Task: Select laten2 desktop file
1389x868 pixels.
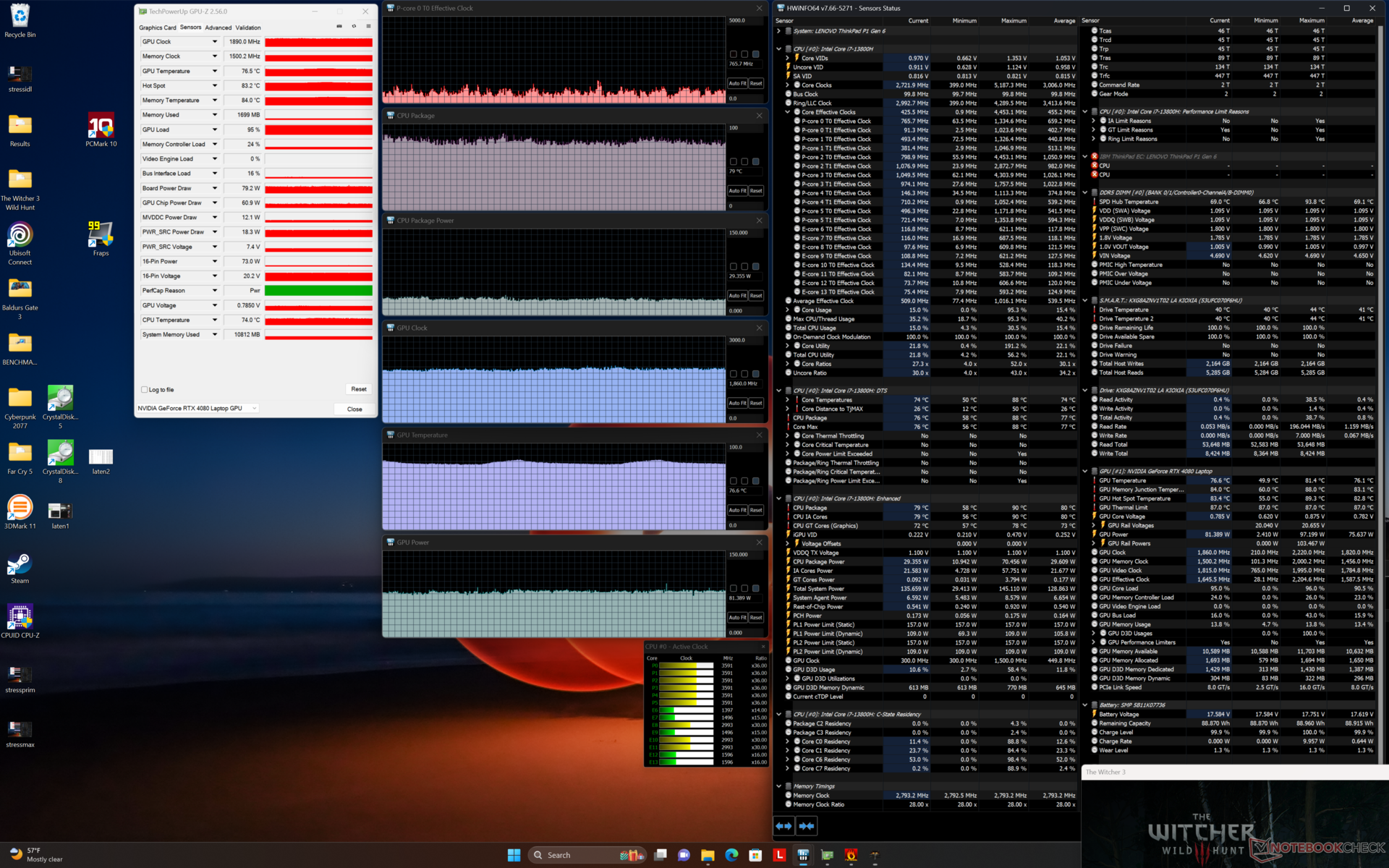Action: tap(101, 461)
